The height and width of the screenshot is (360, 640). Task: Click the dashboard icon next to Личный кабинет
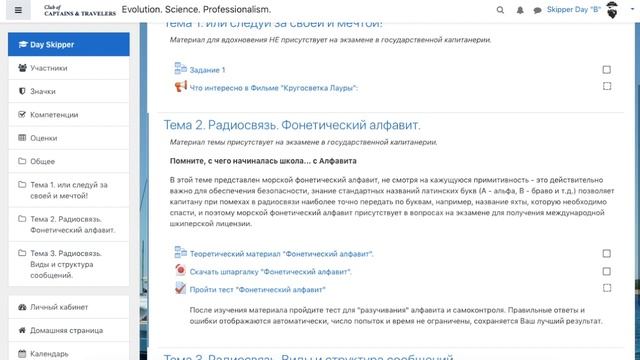22,307
